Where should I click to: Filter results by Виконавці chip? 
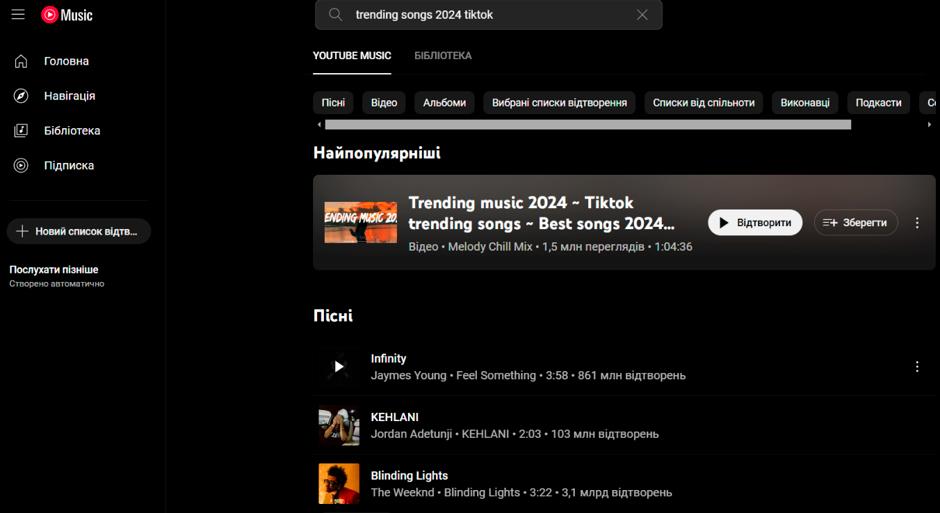[x=805, y=102]
